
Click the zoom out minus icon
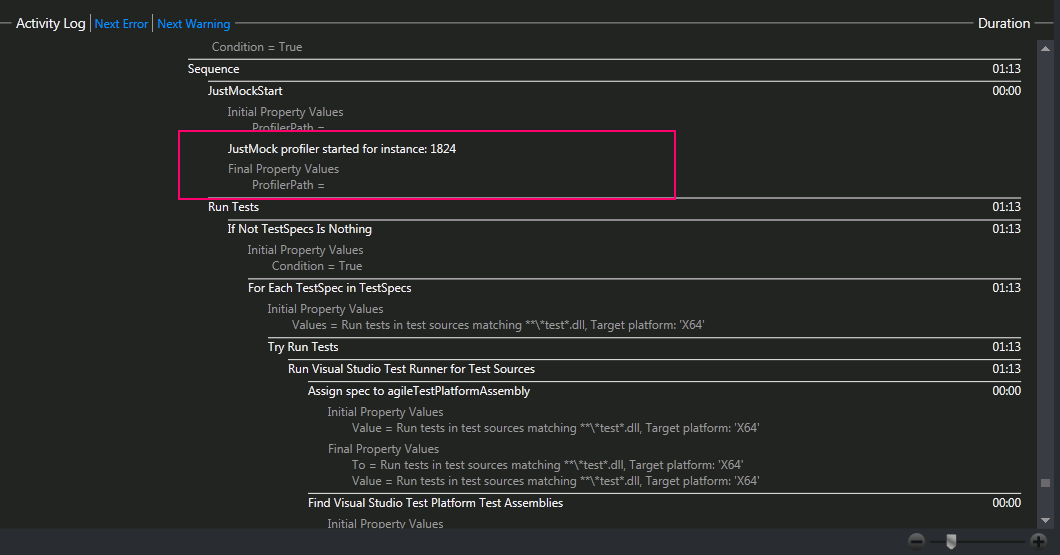point(916,541)
